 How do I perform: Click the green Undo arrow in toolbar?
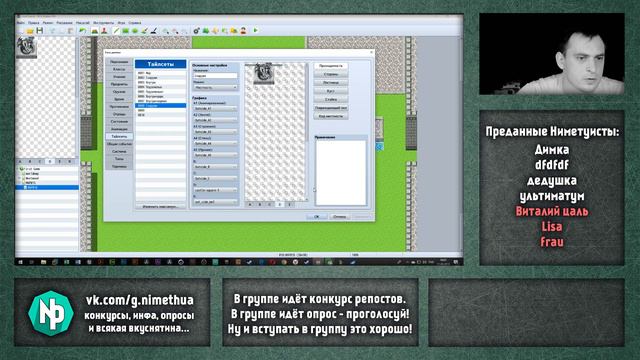83,31
